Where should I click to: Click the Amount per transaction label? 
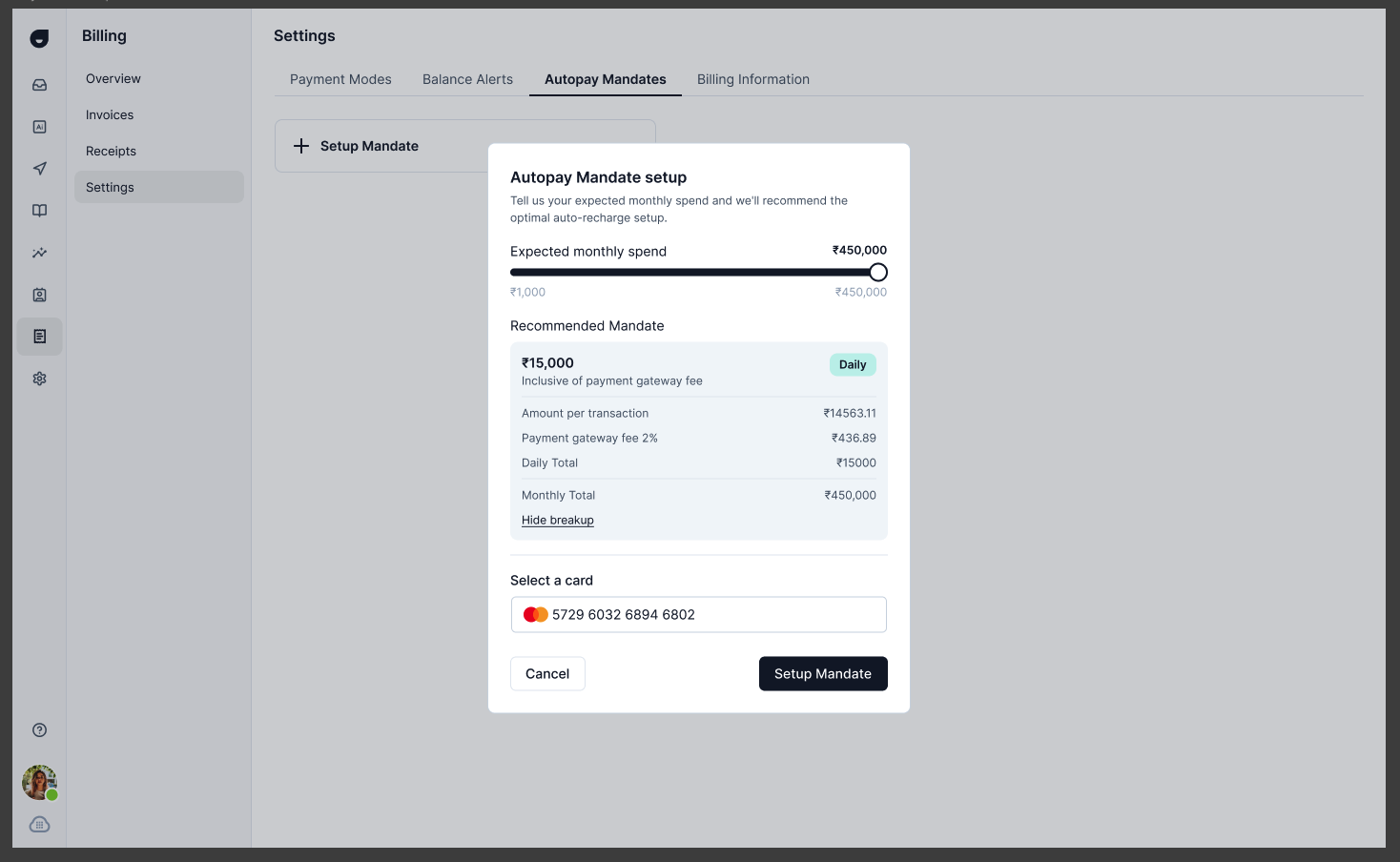585,413
